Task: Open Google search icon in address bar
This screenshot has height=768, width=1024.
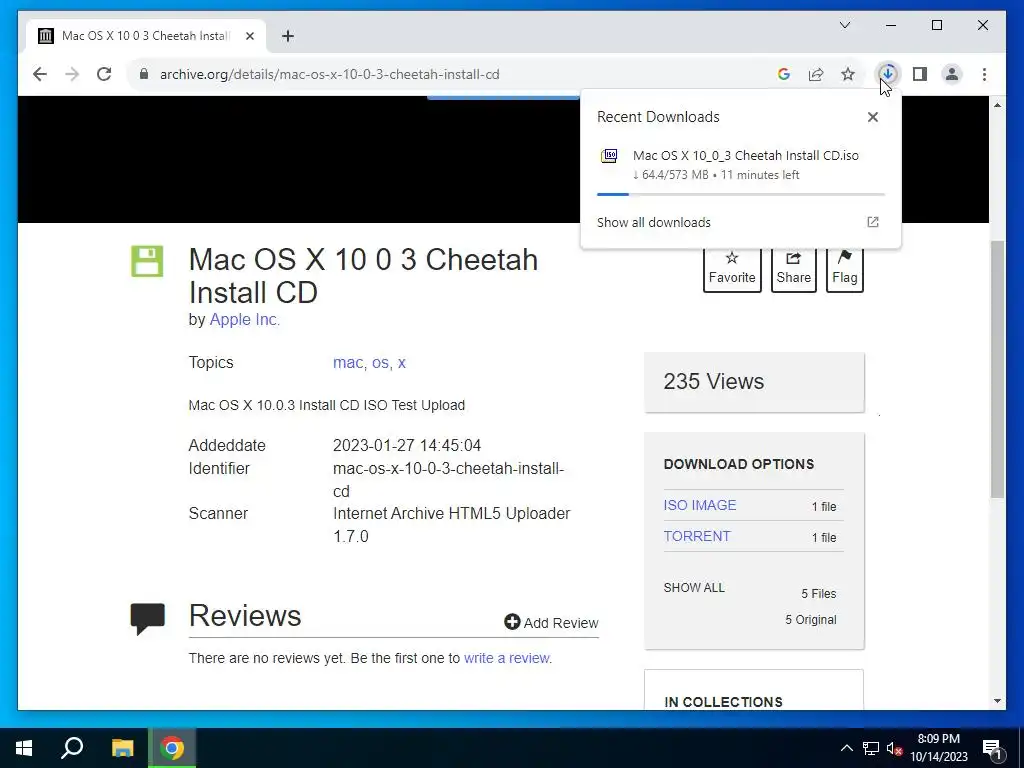Action: pyautogui.click(x=784, y=74)
